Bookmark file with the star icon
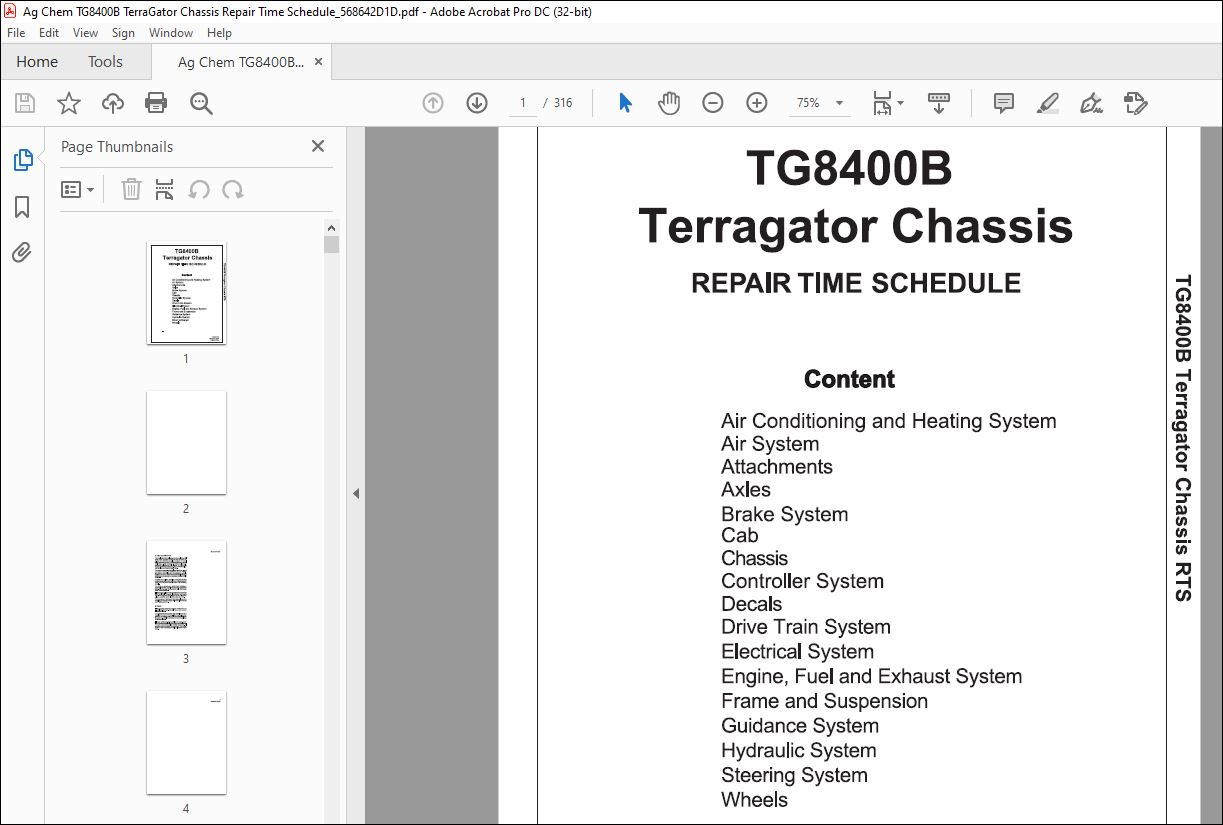This screenshot has height=825, width=1223. point(69,103)
